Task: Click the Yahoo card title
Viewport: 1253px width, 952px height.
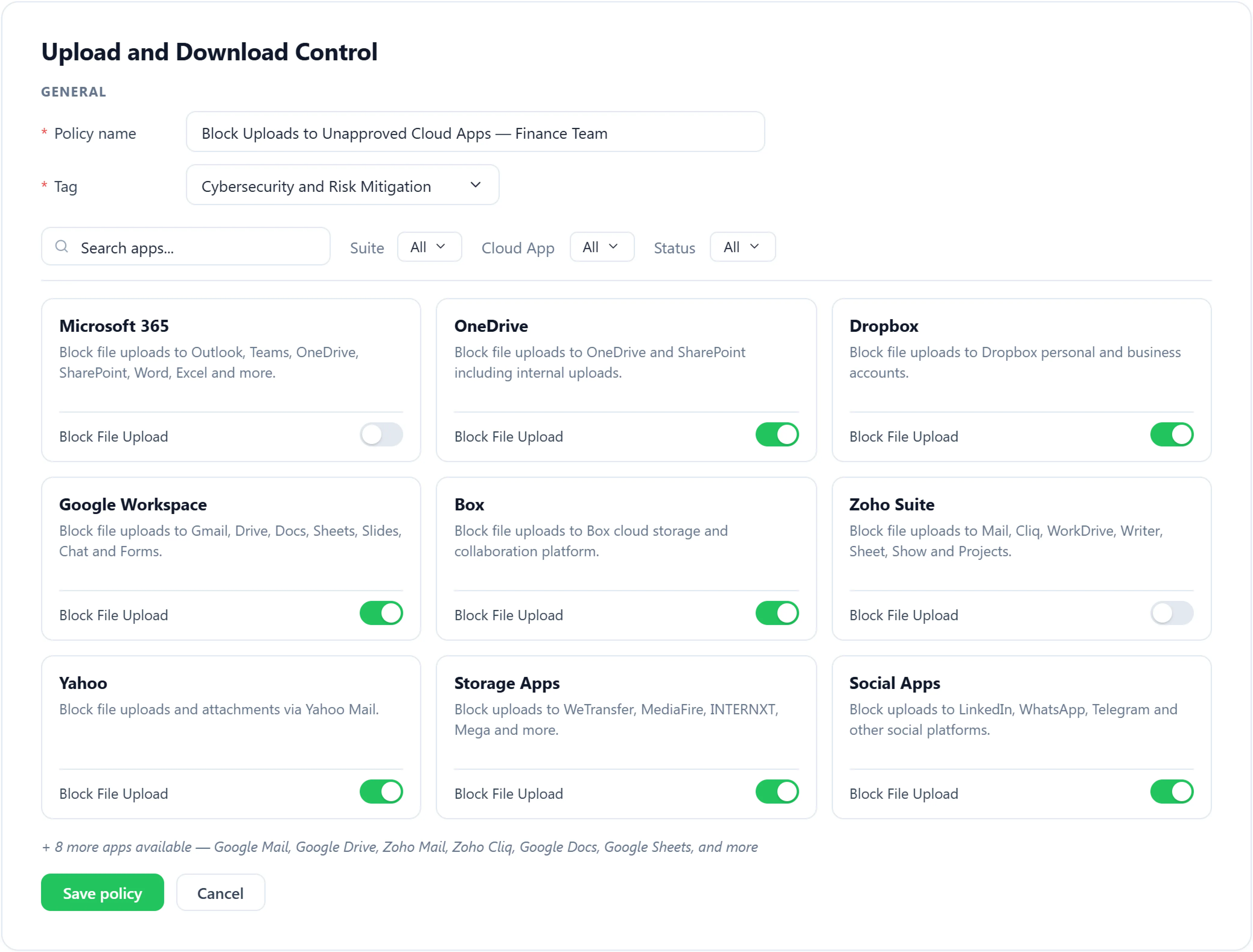Action: (x=83, y=684)
